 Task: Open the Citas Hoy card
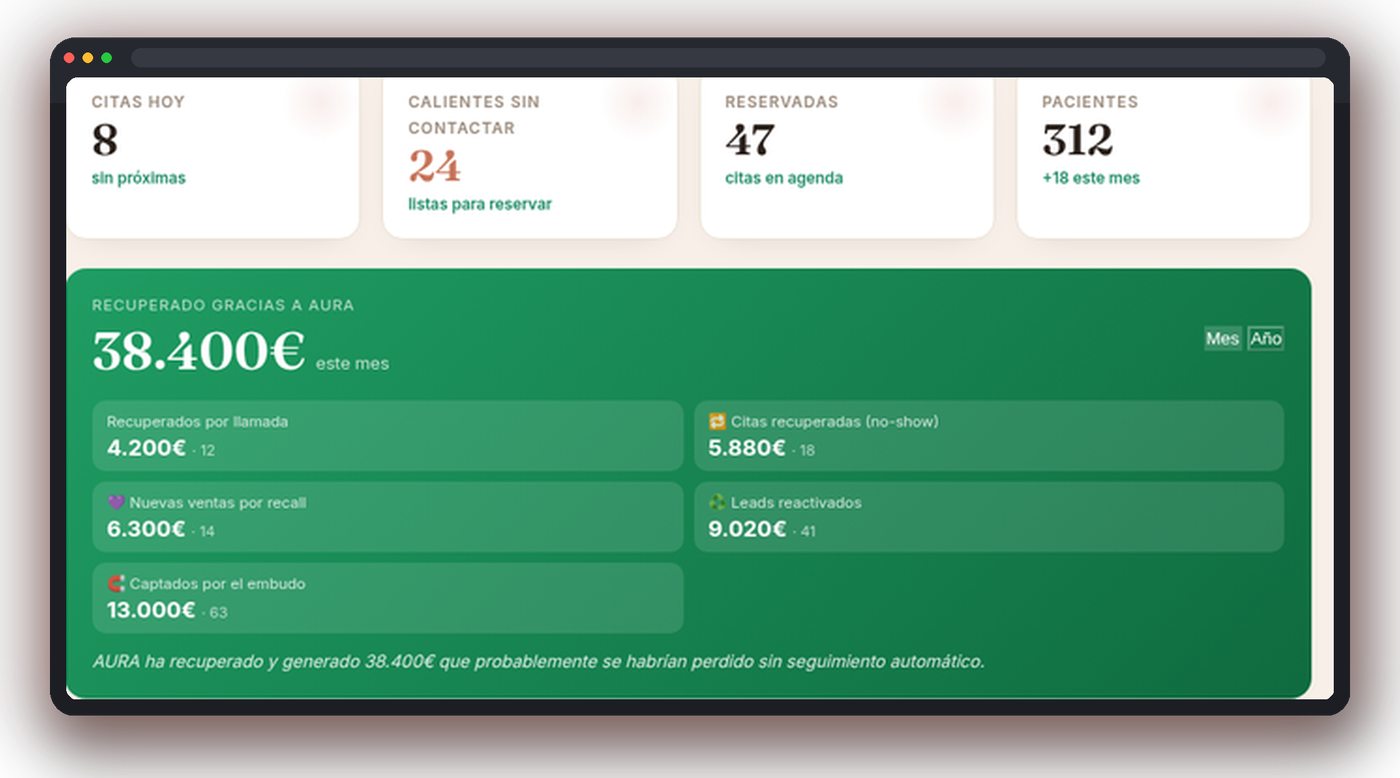[212, 158]
